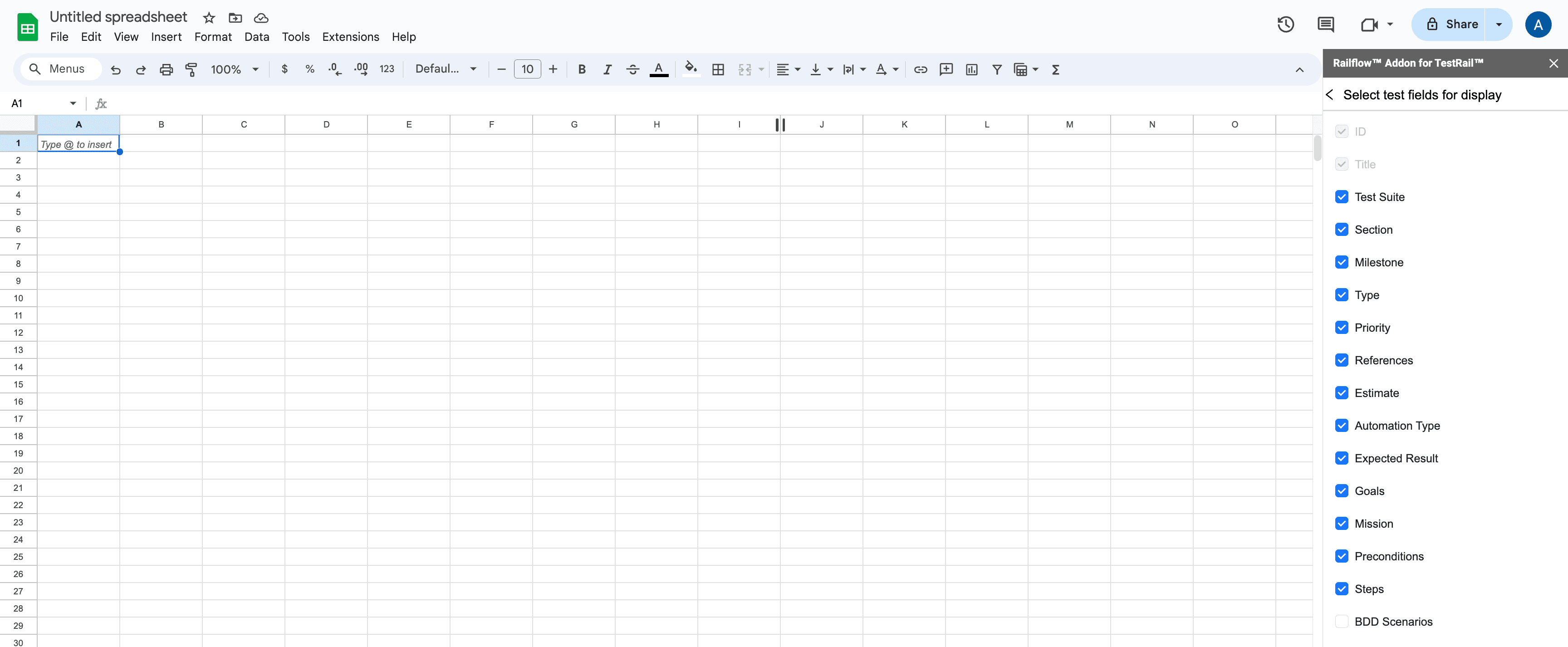This screenshot has width=1568, height=647.
Task: Move the document with folder icon
Action: point(235,18)
